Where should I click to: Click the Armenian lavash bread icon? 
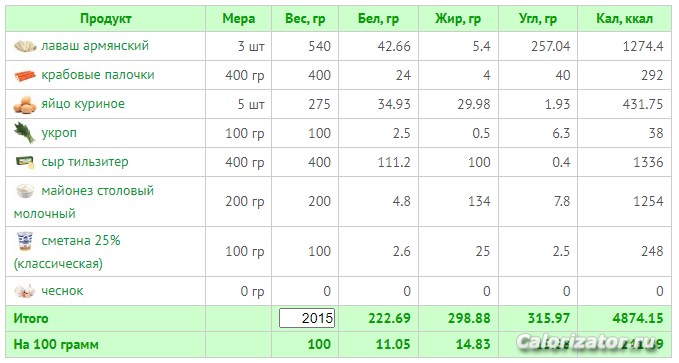[25, 46]
